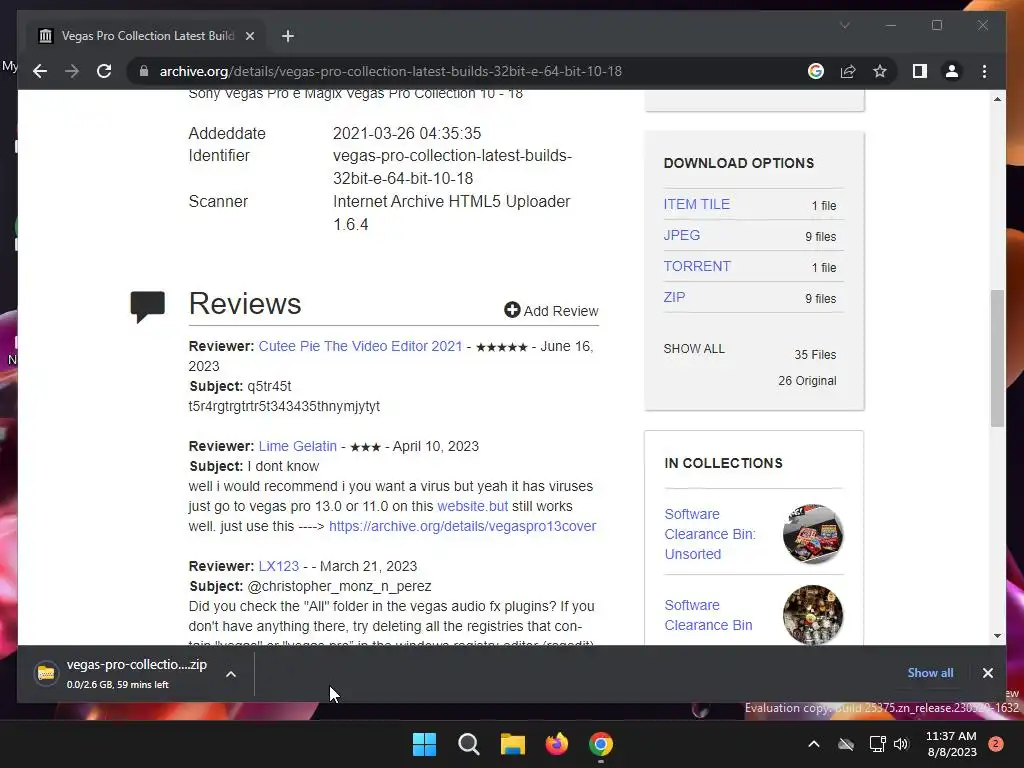Click the address bar URL
1024x768 pixels.
pos(391,71)
